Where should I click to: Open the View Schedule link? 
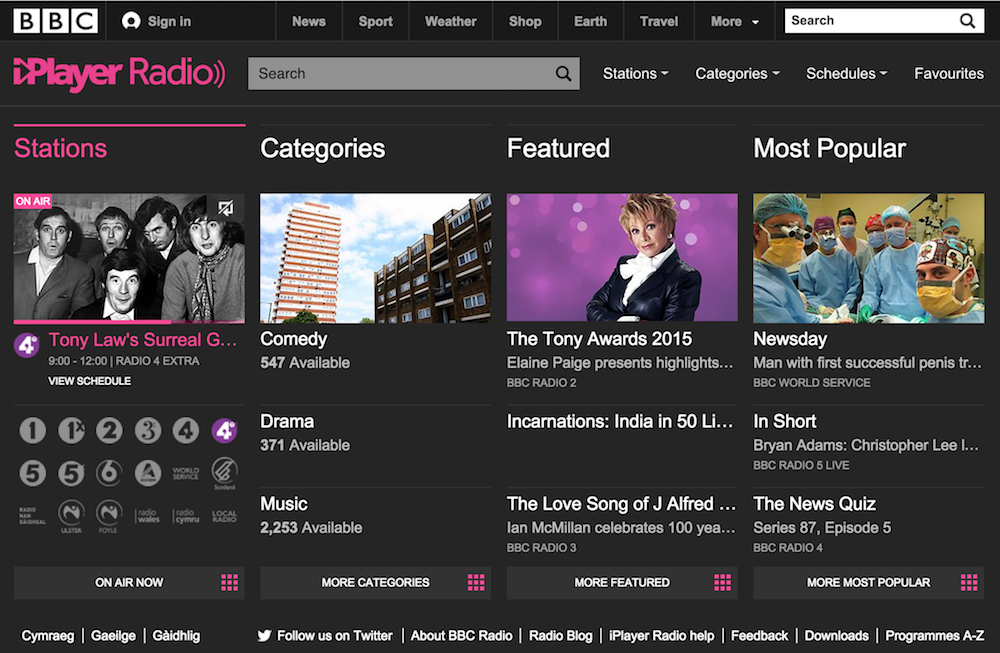coord(90,381)
